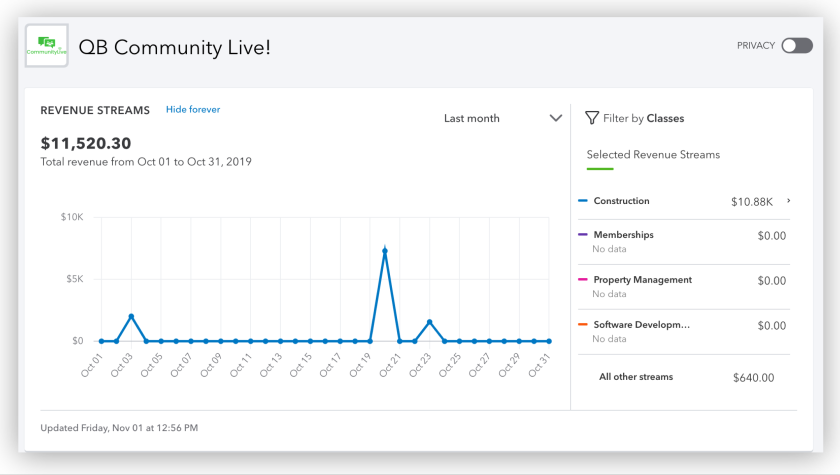Click the Construction $10.88K amount
Viewport: 840px width, 475px height.
(x=752, y=202)
